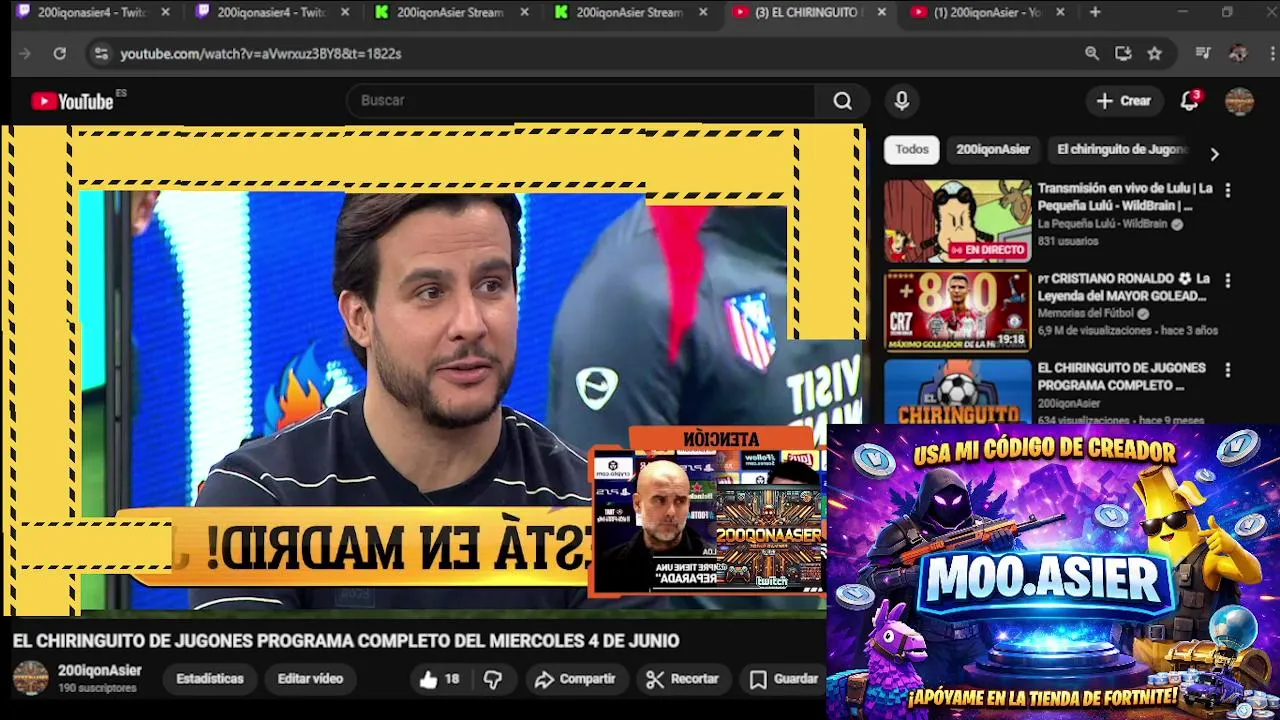Viewport: 1280px width, 720px height.
Task: Expand more filter chips with arrow
Action: [1214, 154]
